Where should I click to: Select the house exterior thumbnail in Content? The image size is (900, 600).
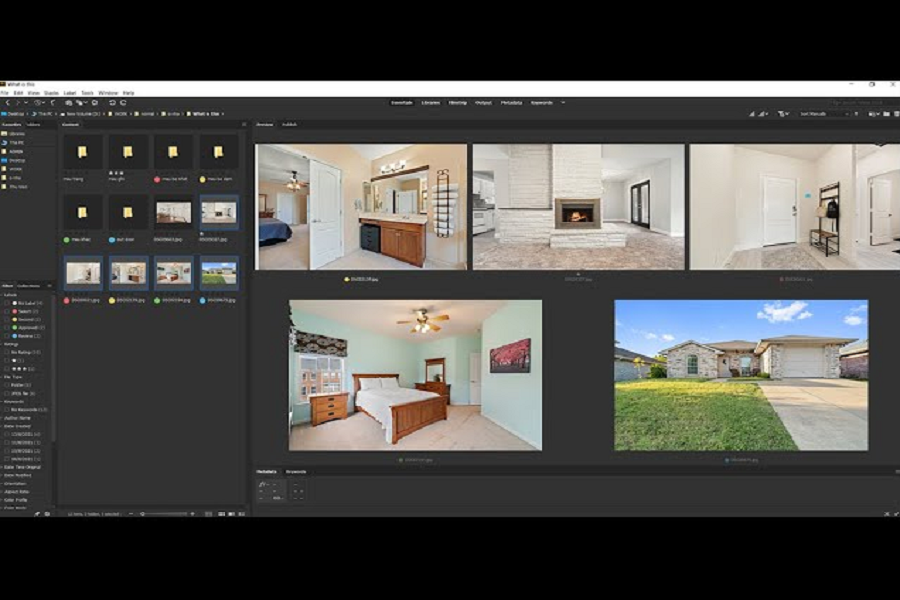pos(219,274)
